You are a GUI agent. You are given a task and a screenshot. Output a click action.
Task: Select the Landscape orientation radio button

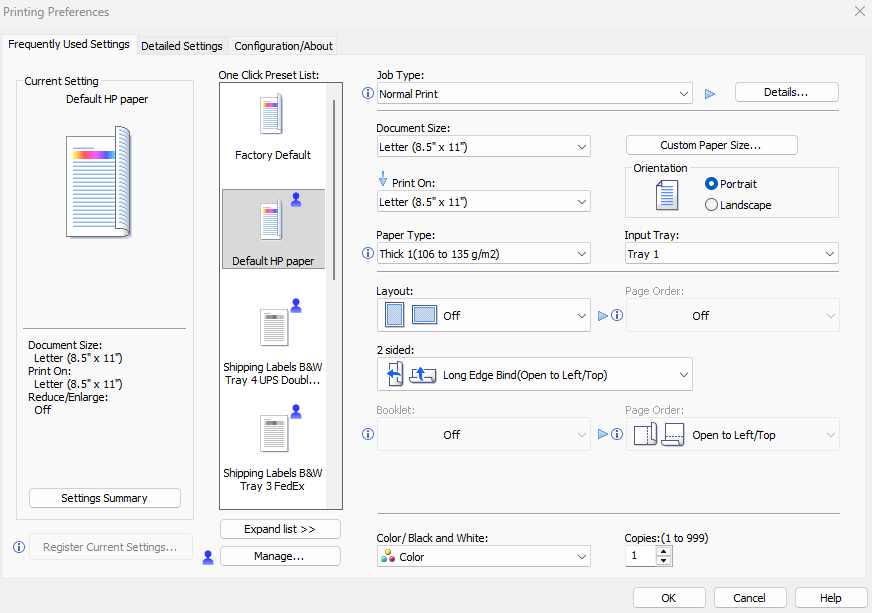tap(711, 204)
